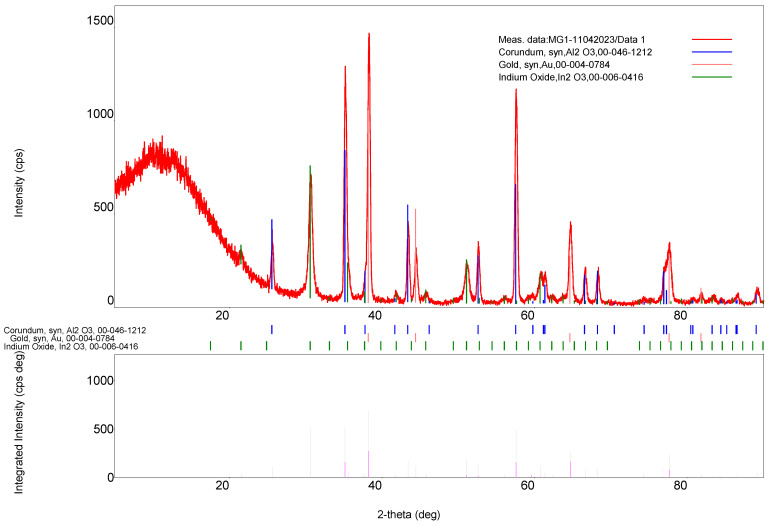Select the Corundum legend entry text in upper plot
770x526 pixels.
[569, 51]
